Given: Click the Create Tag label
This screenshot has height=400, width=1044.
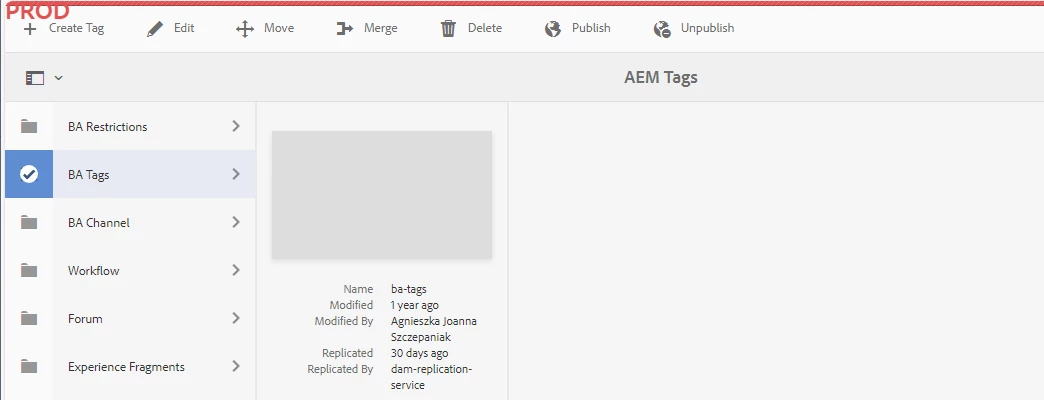Looking at the screenshot, I should click(77, 28).
